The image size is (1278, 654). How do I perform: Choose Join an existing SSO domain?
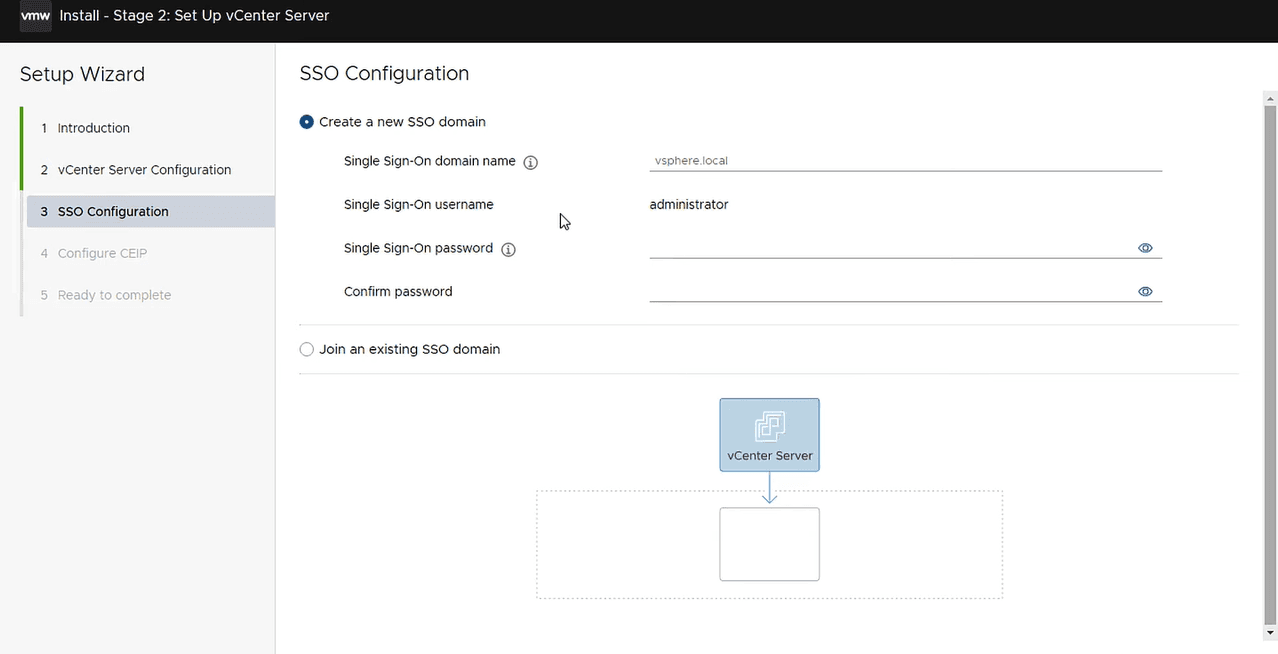pyautogui.click(x=307, y=350)
